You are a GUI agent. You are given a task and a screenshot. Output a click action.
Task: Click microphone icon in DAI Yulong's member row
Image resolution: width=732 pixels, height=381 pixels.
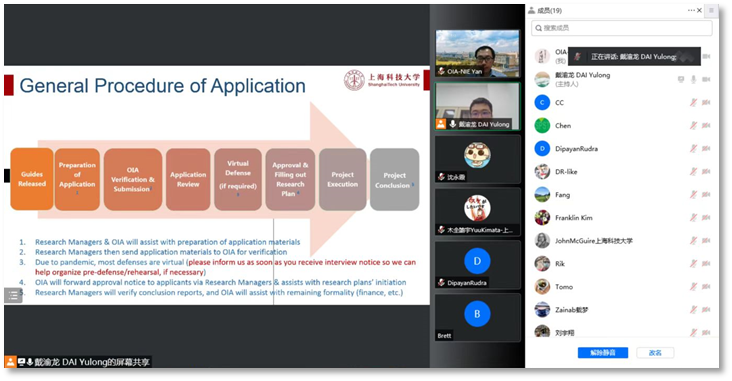point(694,79)
